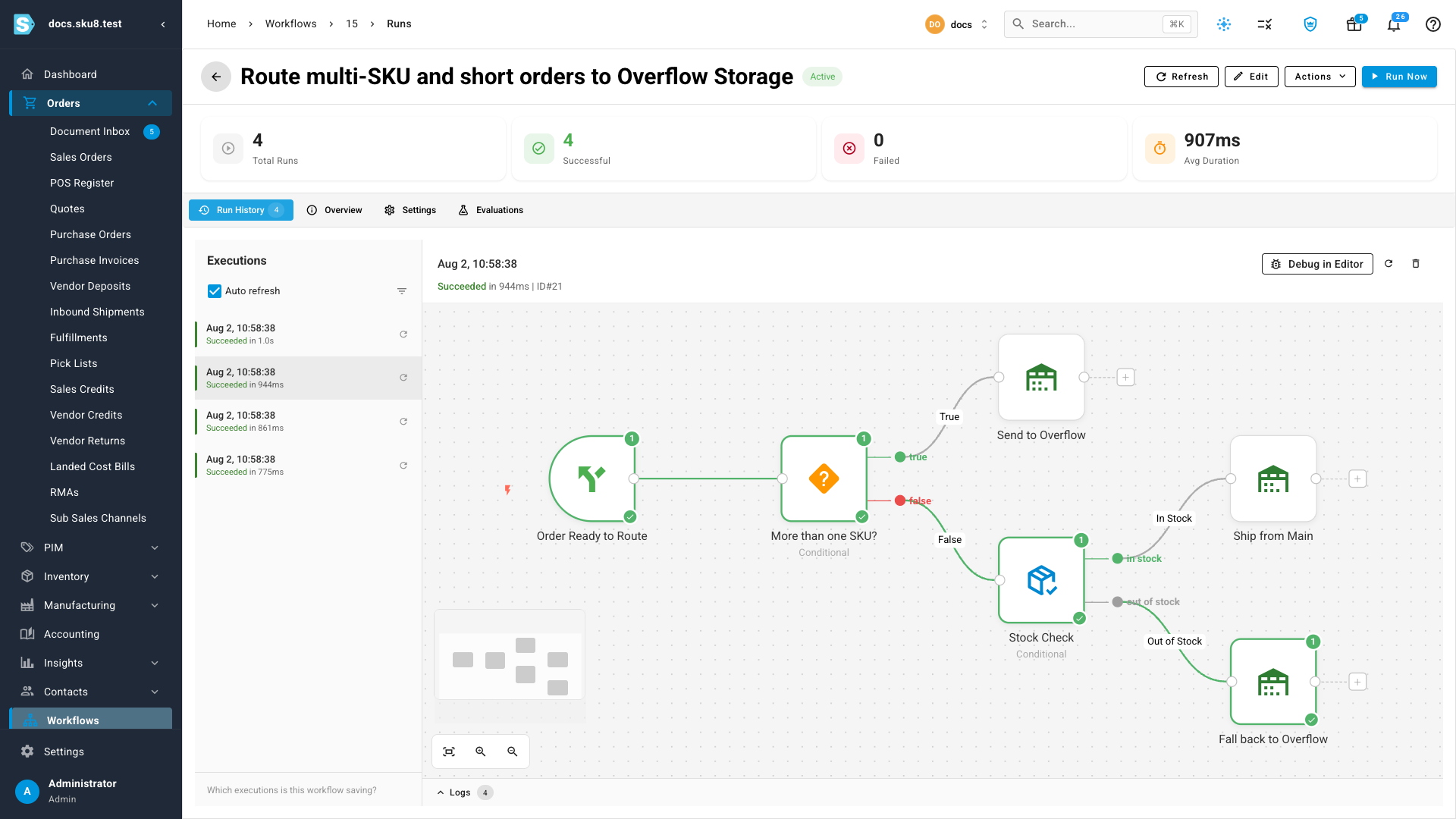Switch to the Overview tab
Image resolution: width=1456 pixels, height=819 pixels.
pyautogui.click(x=334, y=210)
